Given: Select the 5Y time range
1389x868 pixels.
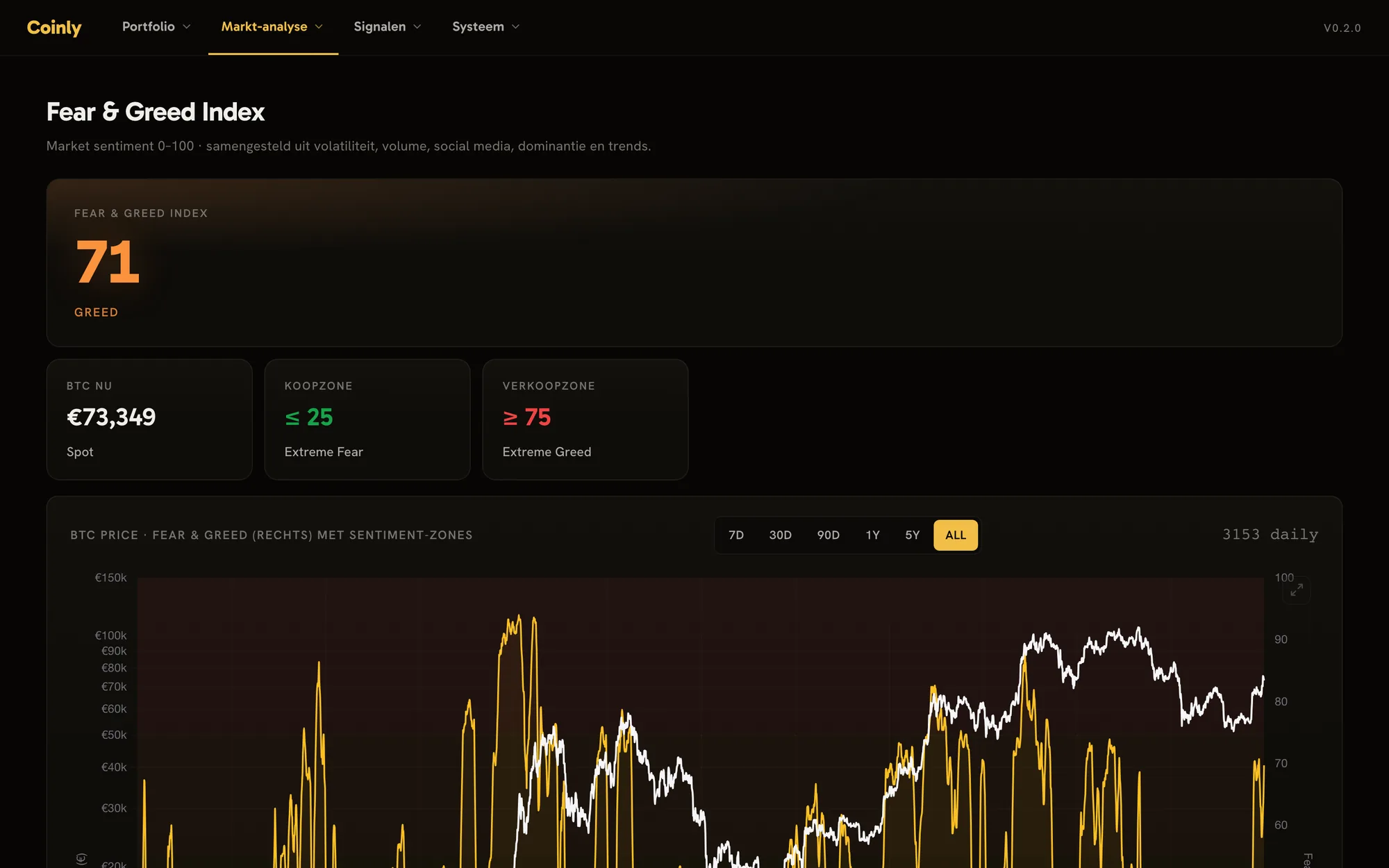Looking at the screenshot, I should click(913, 535).
